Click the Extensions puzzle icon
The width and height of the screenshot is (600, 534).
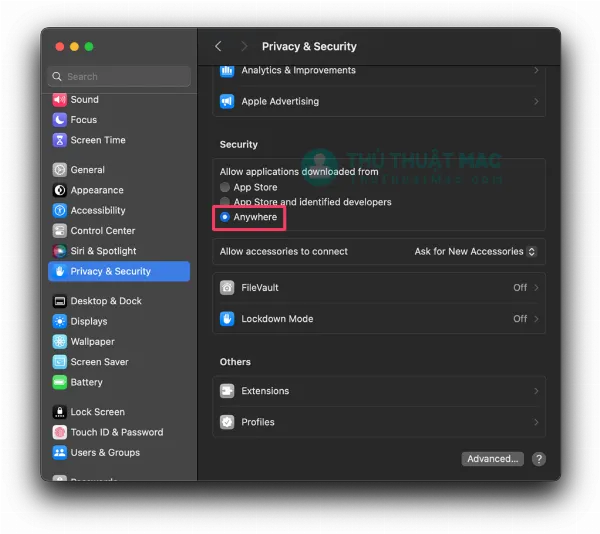click(227, 391)
